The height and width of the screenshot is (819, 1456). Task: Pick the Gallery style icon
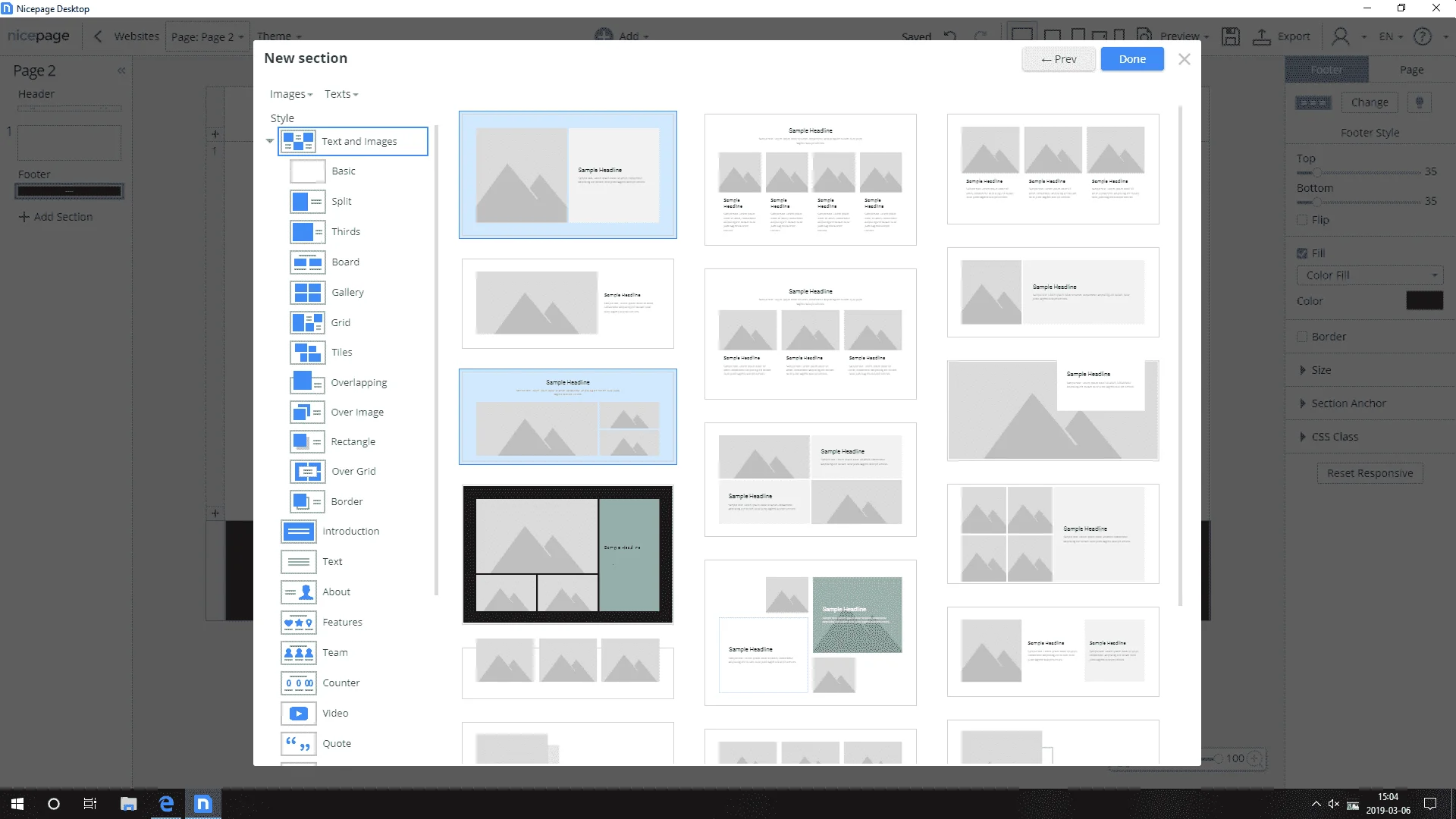[307, 292]
